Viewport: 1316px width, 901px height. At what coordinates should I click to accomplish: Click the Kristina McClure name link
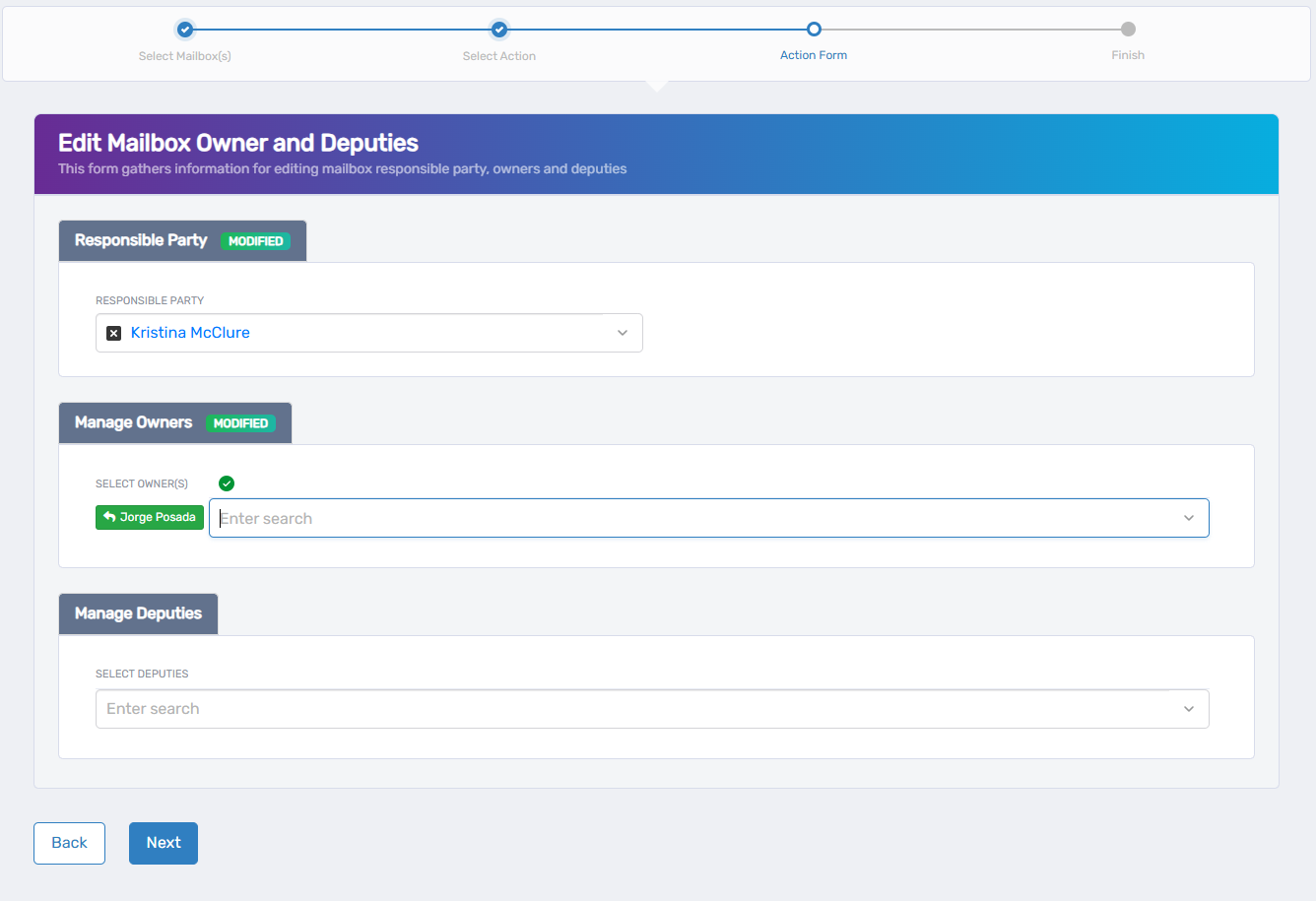click(x=190, y=333)
